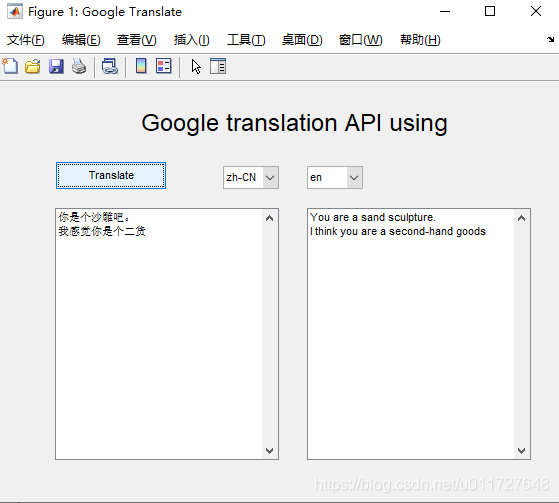
Task: Open the 帮助(H) menu
Action: [420, 40]
